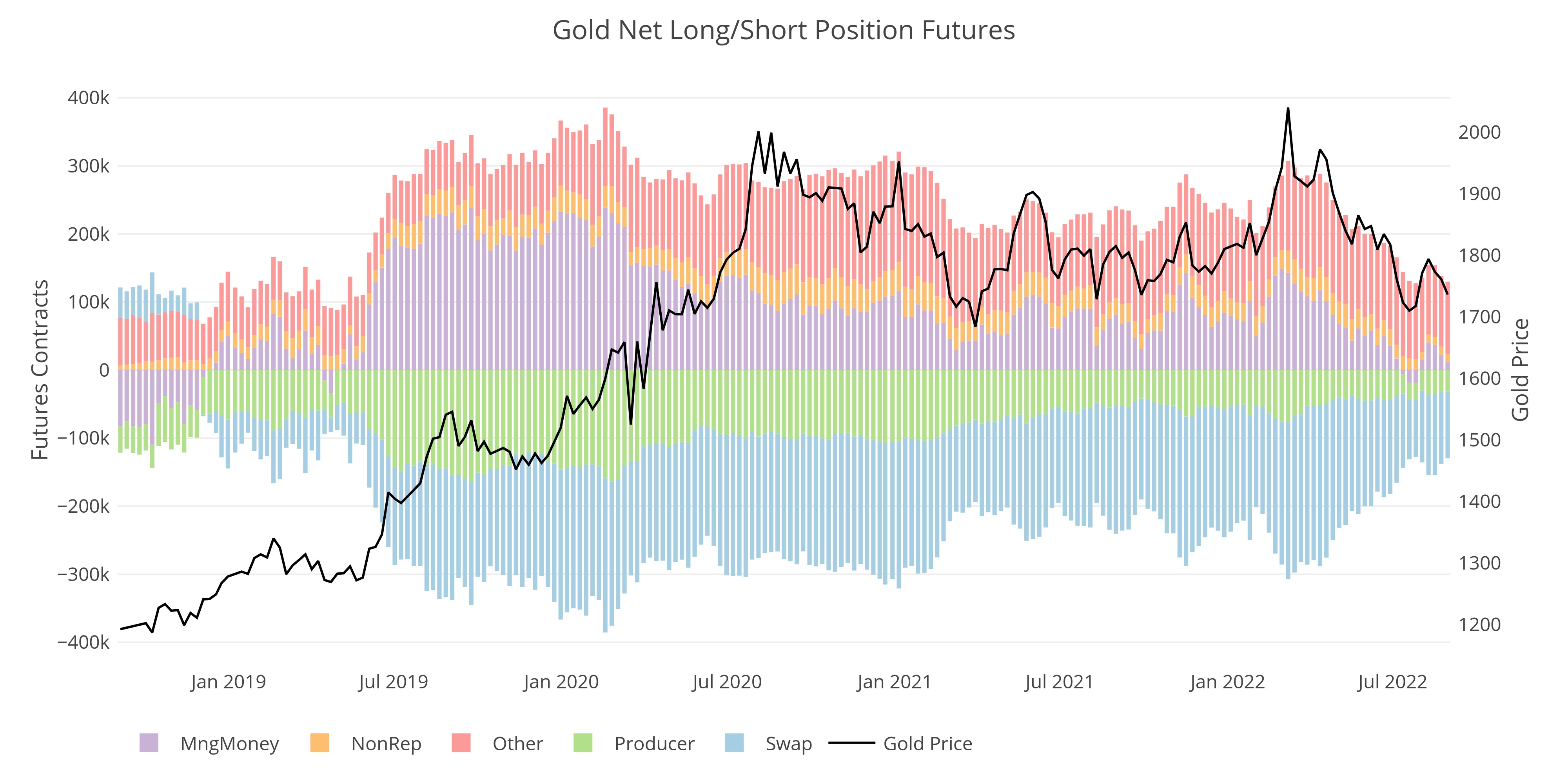Hide the NonRep series via its legend label
This screenshot has width=1568, height=784.
coord(386,744)
